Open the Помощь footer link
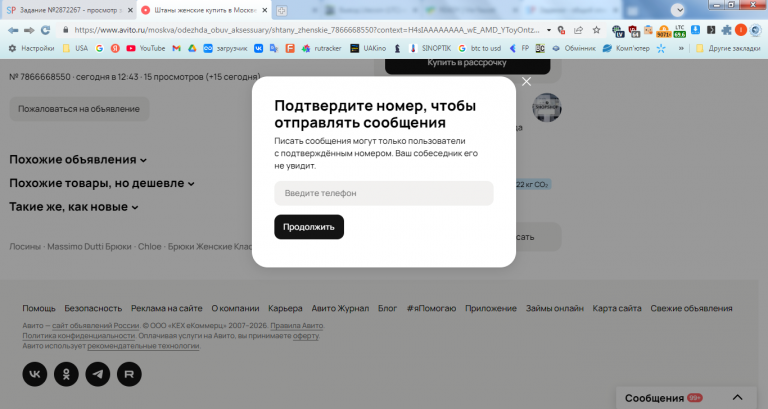The width and height of the screenshot is (768, 409). [x=39, y=308]
